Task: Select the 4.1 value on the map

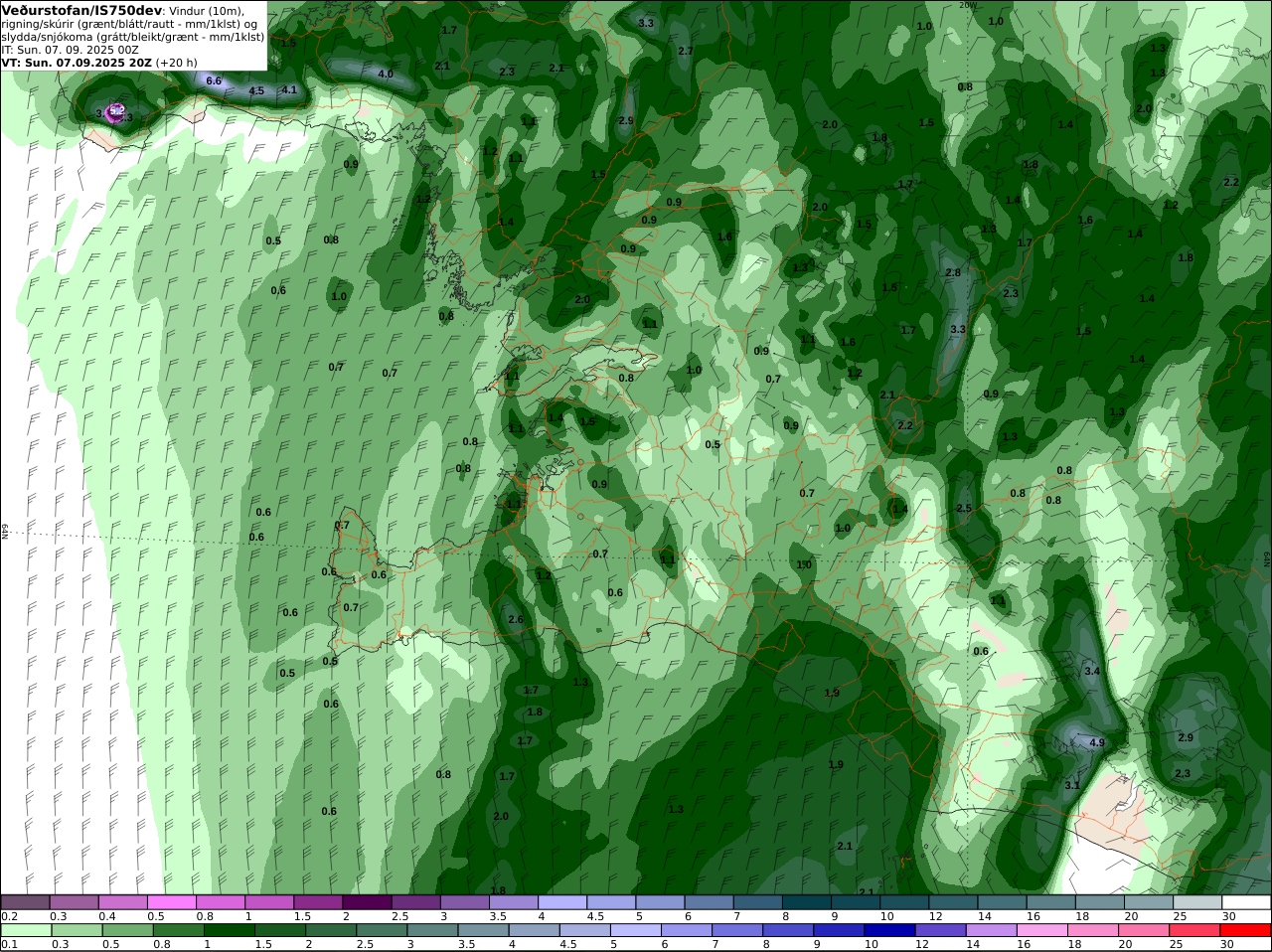Action: point(289,89)
